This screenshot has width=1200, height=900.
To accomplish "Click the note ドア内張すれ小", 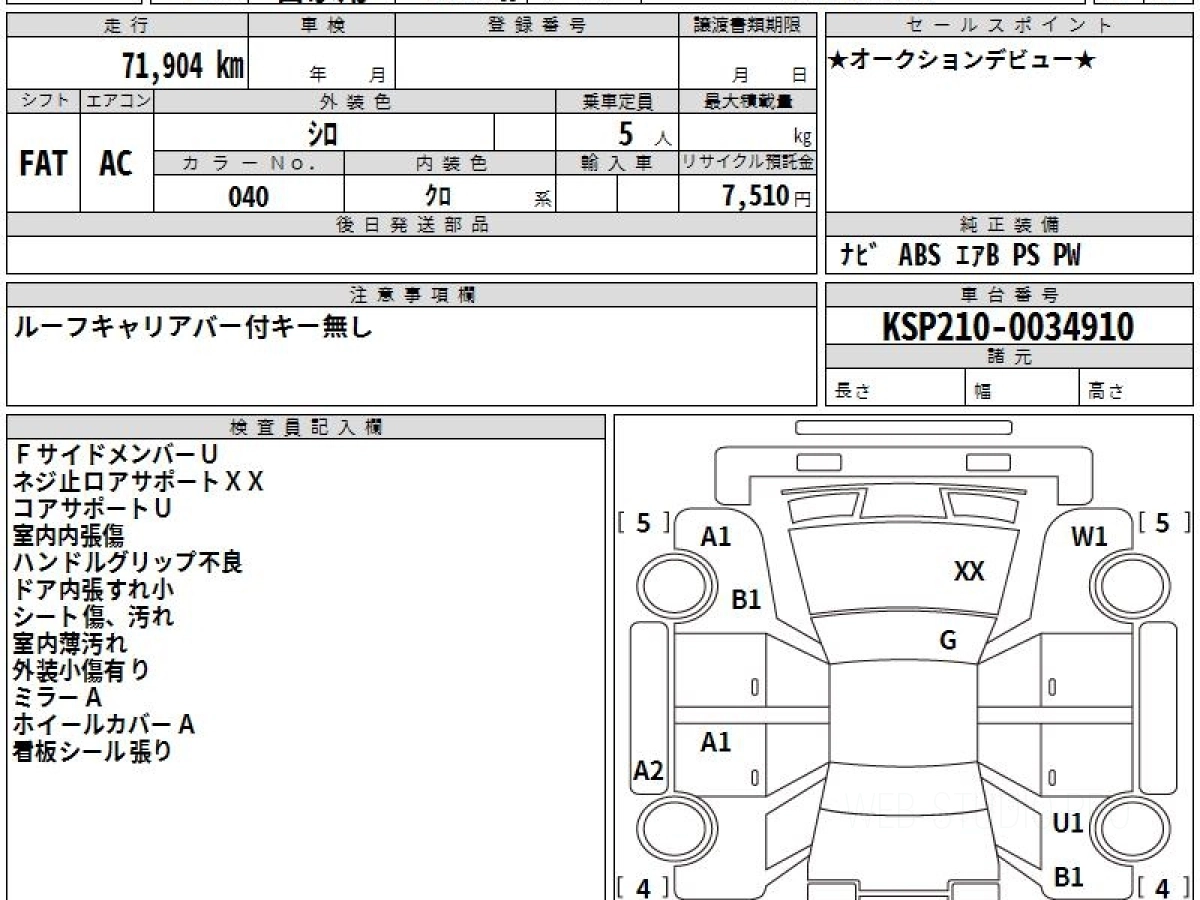I will [x=93, y=590].
